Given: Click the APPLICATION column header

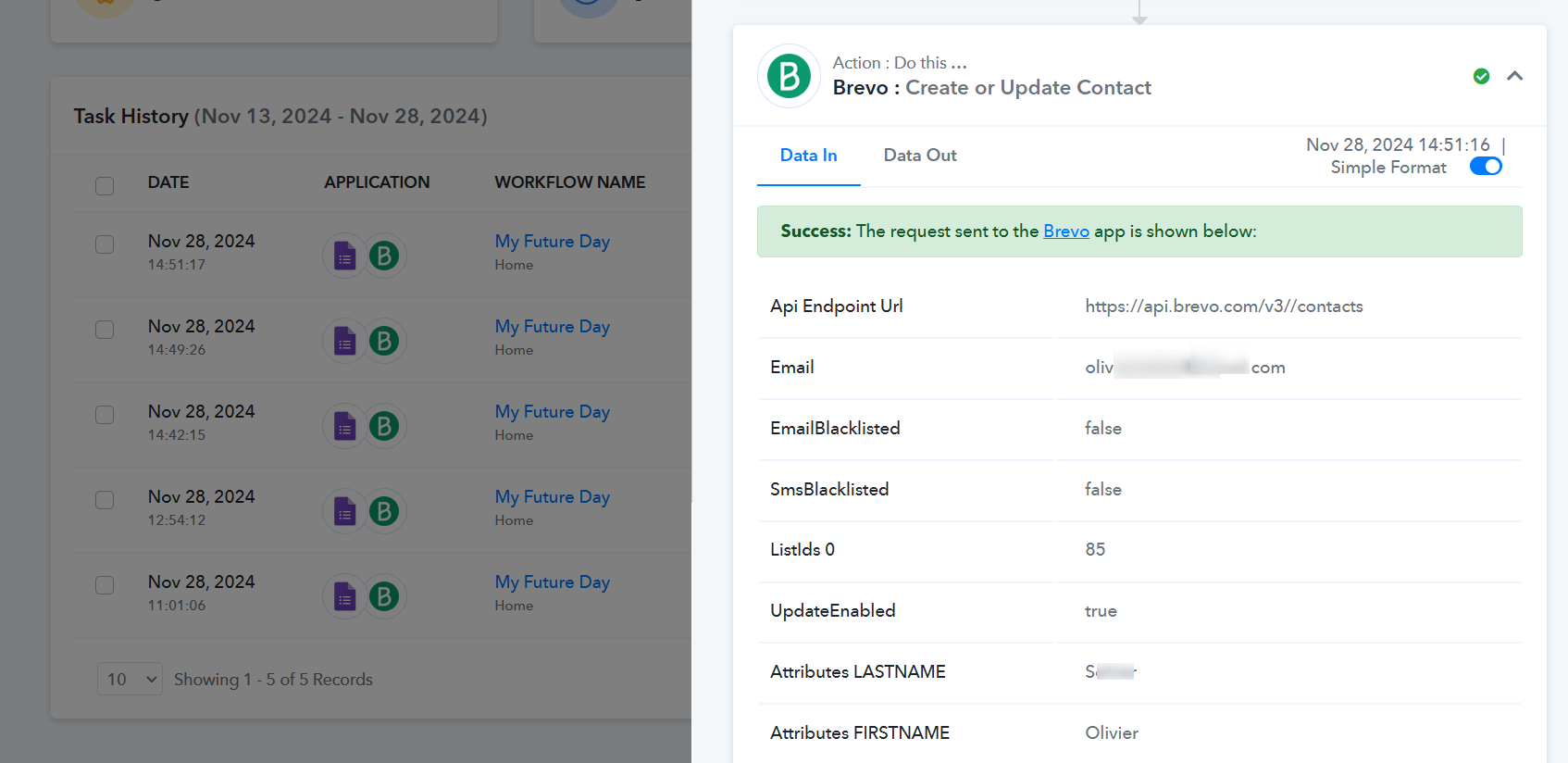Looking at the screenshot, I should coord(377,182).
